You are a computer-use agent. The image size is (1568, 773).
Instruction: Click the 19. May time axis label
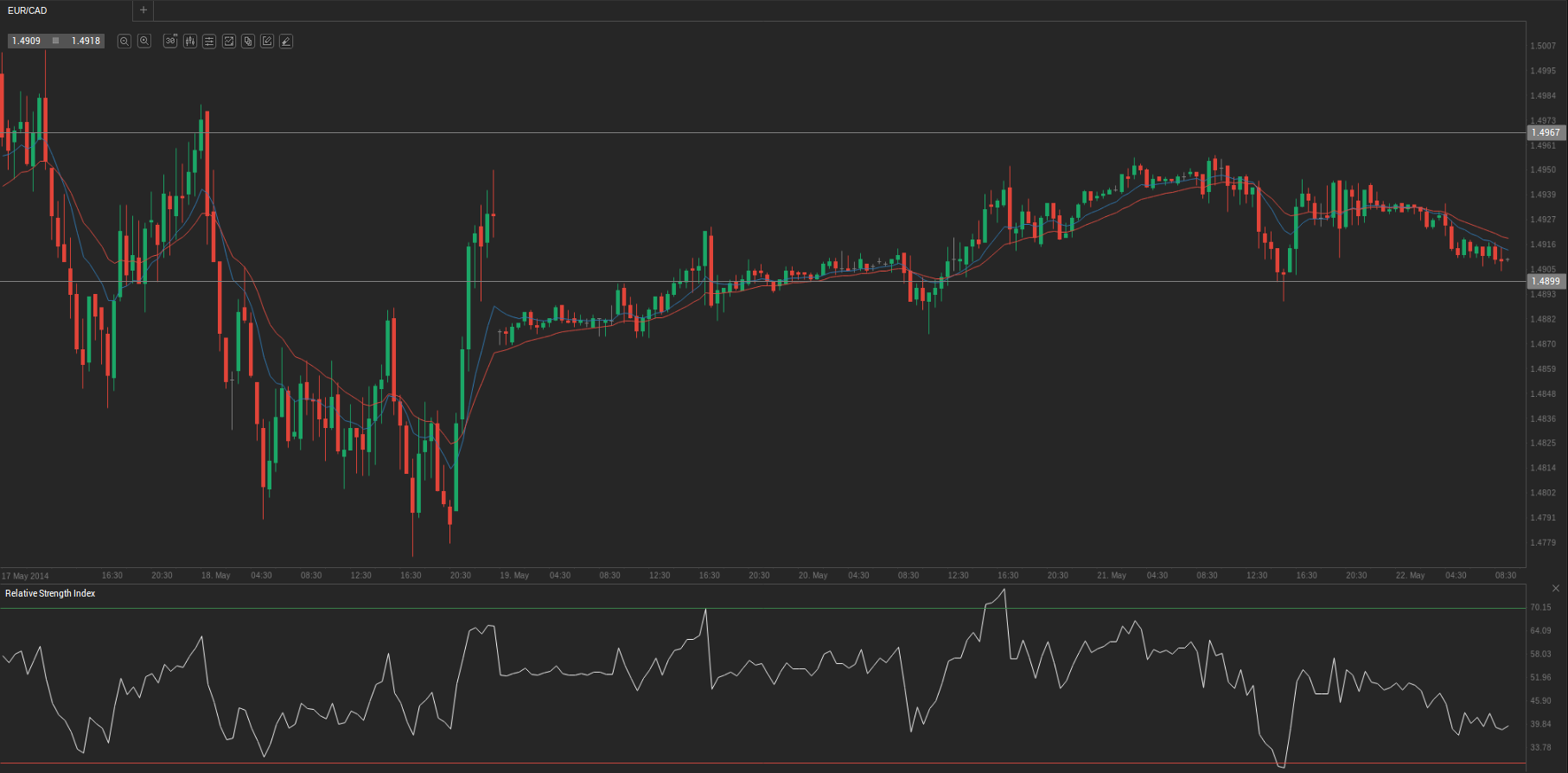(514, 575)
